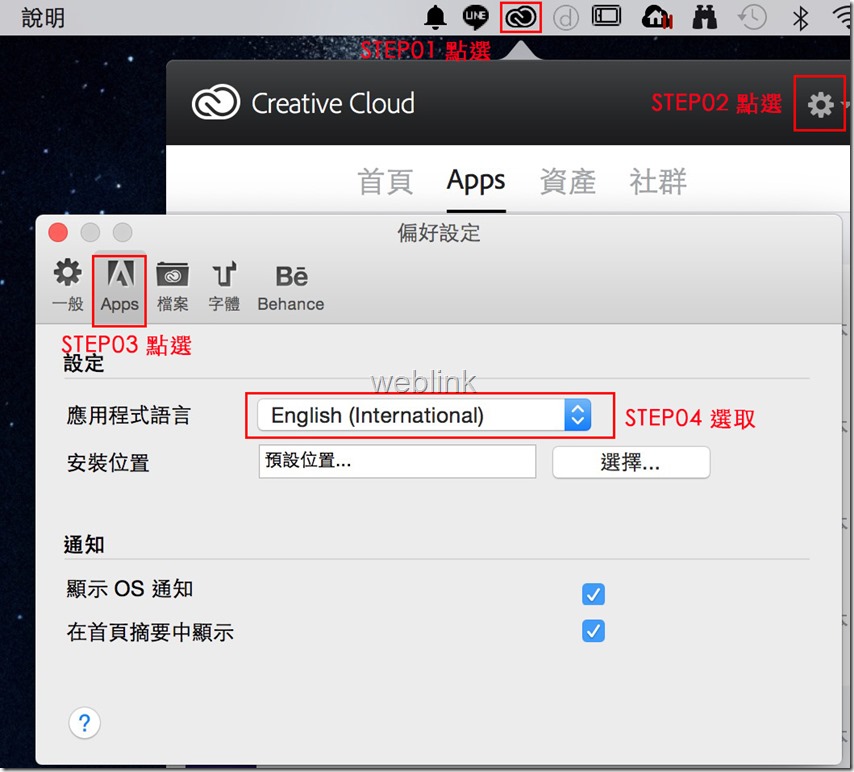Open the notification bell in the menu bar

[435, 17]
